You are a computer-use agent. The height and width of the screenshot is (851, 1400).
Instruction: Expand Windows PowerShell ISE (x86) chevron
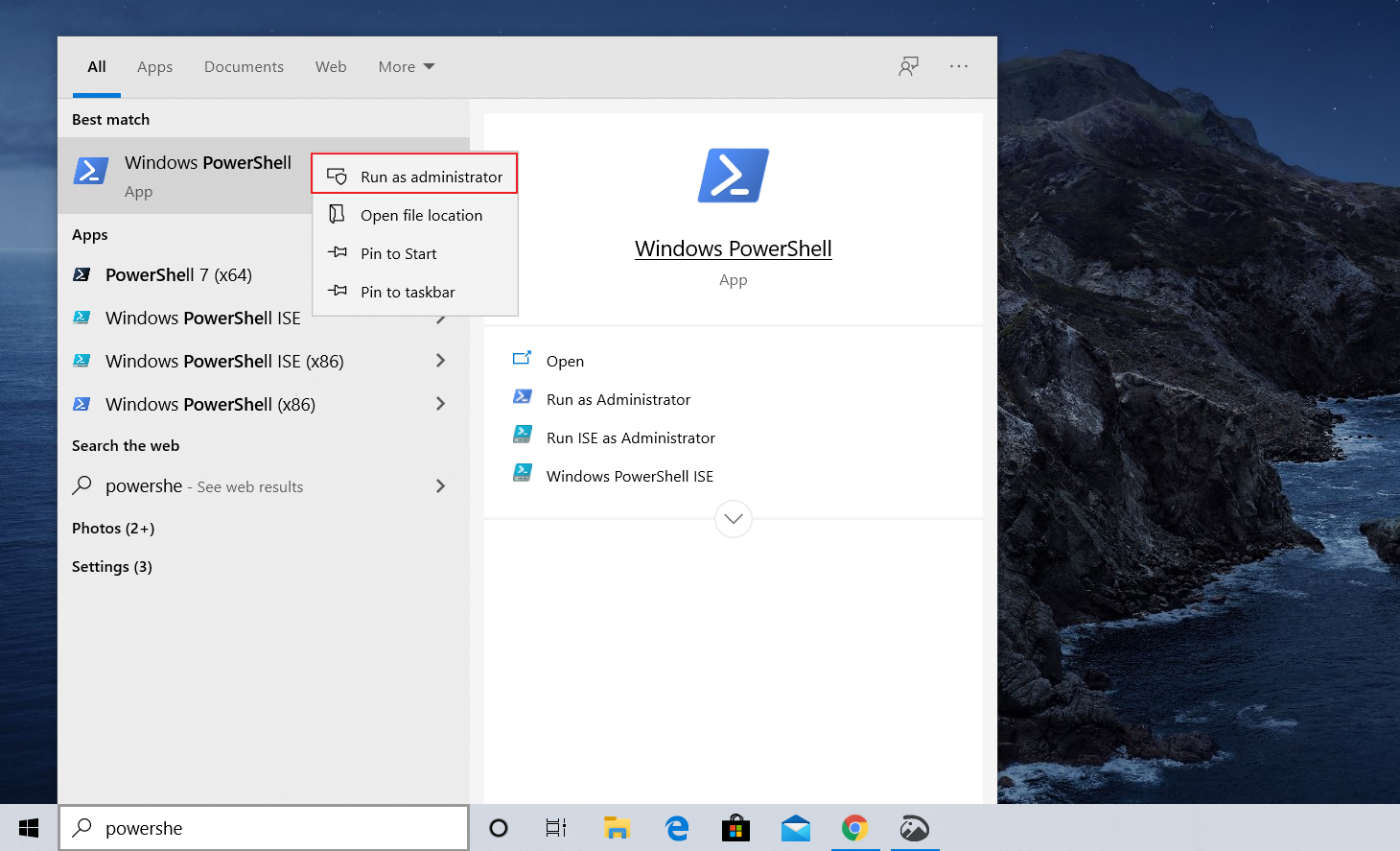coord(441,361)
